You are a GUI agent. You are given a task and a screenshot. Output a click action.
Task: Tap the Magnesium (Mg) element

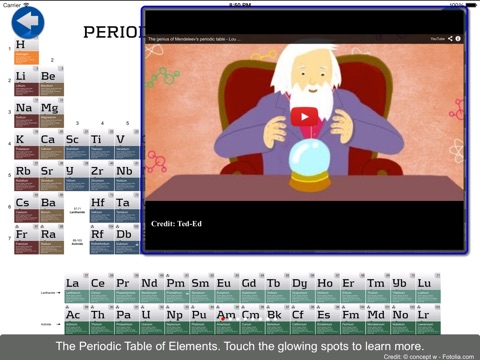pos(52,113)
